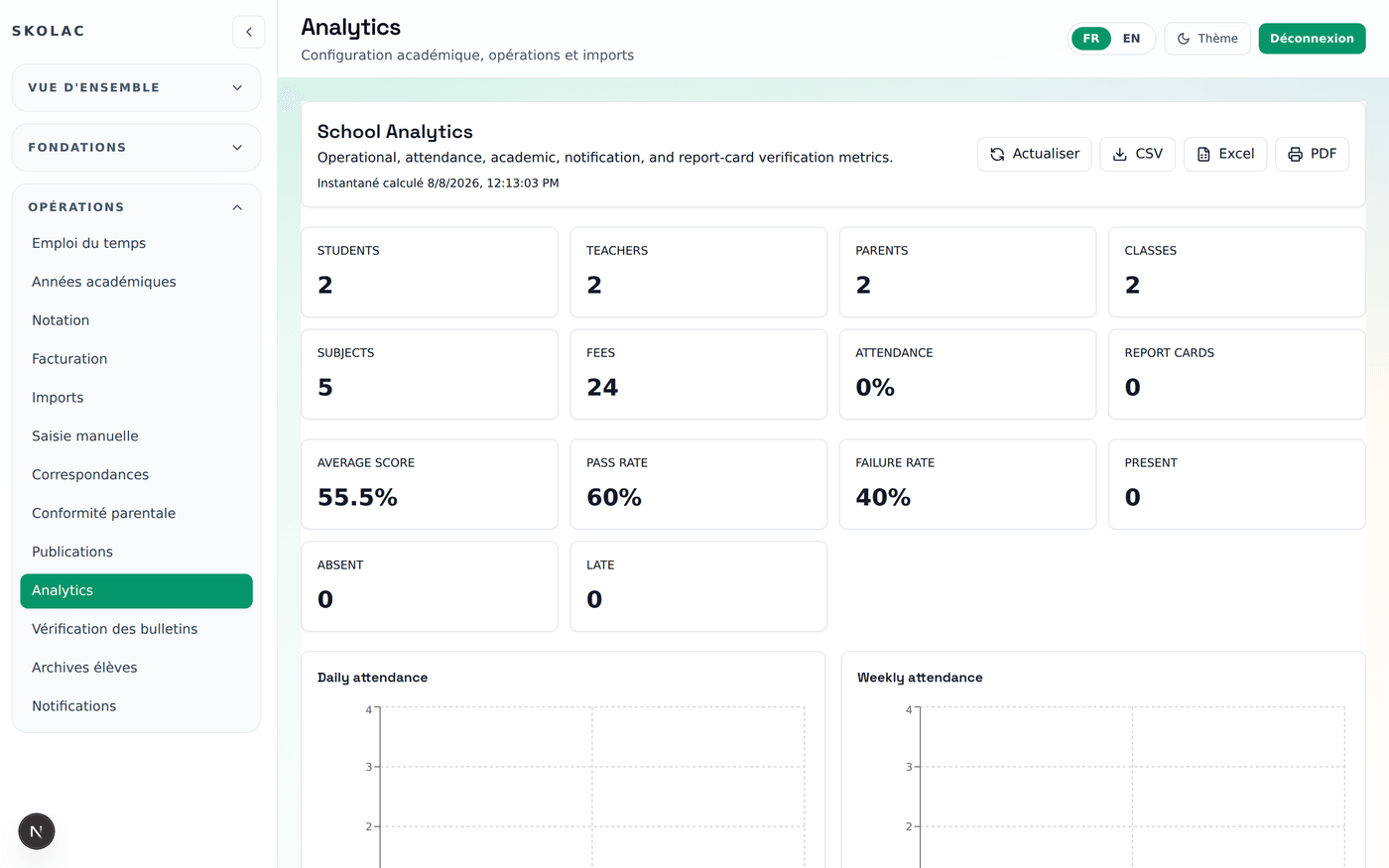This screenshot has width=1389, height=868.
Task: Click the Average Score 55.5% value
Action: point(357,497)
